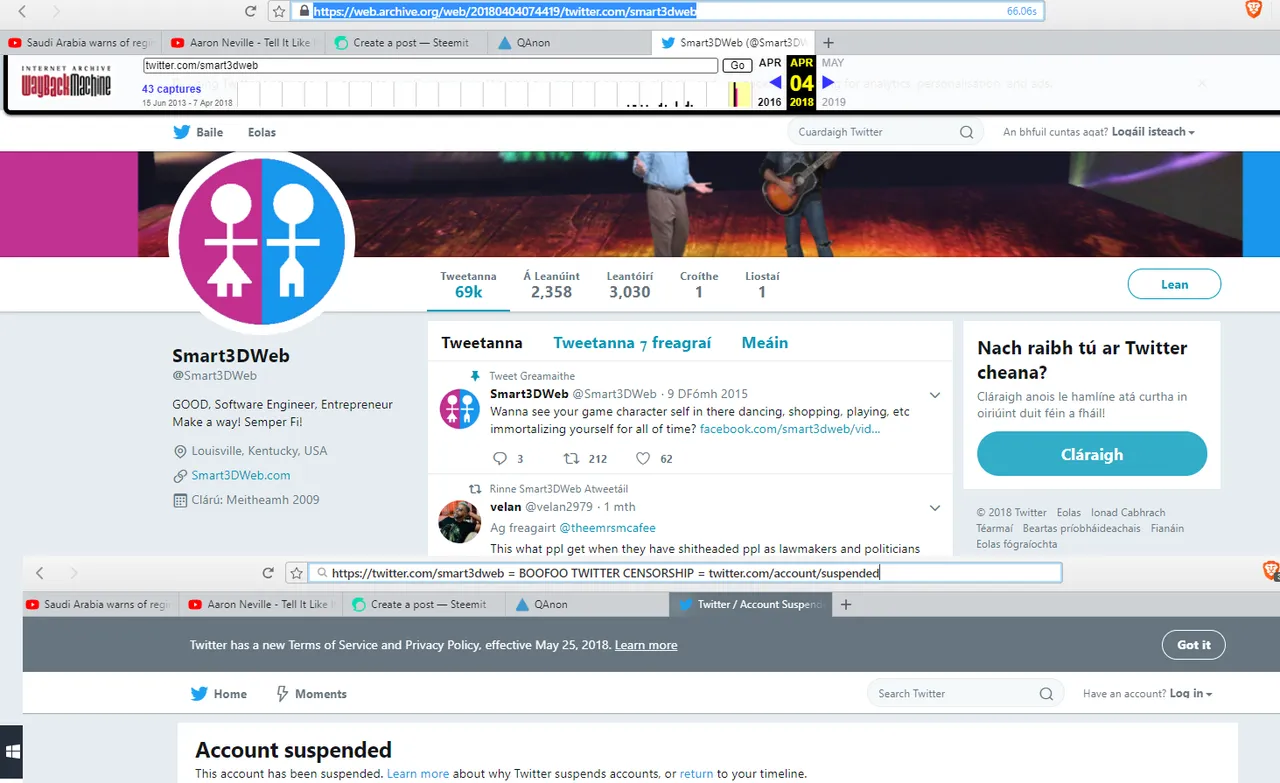Click velan's avatar in retweeted tweet
1280x783 pixels.
point(460,521)
